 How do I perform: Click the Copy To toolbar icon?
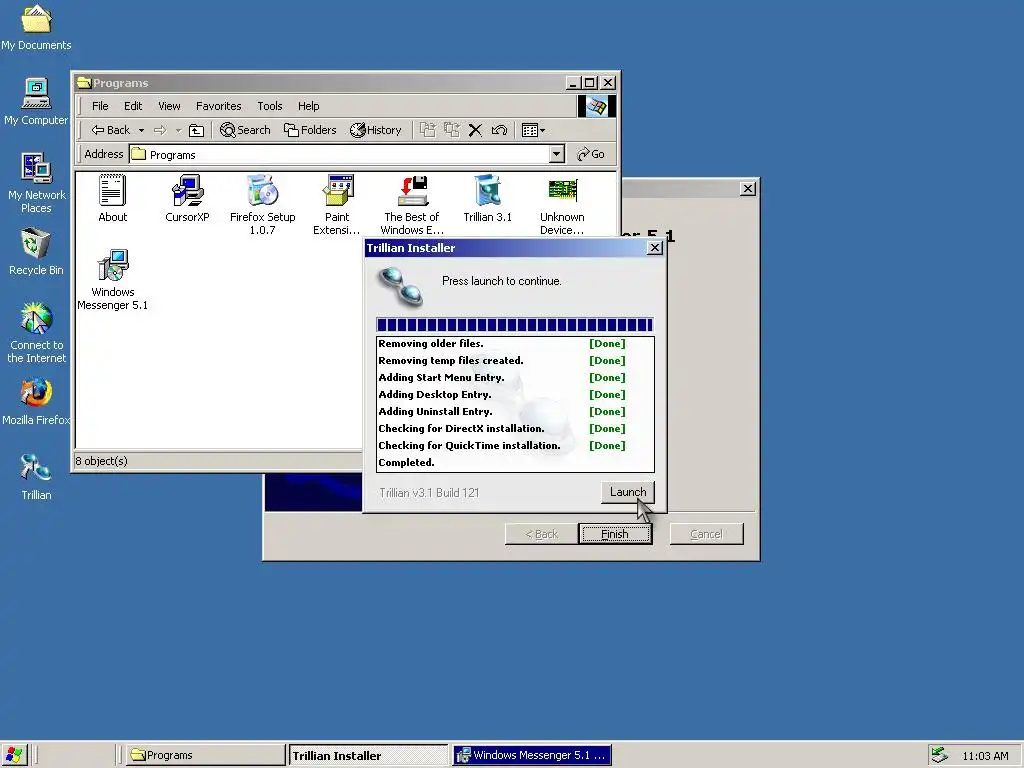tap(451, 130)
